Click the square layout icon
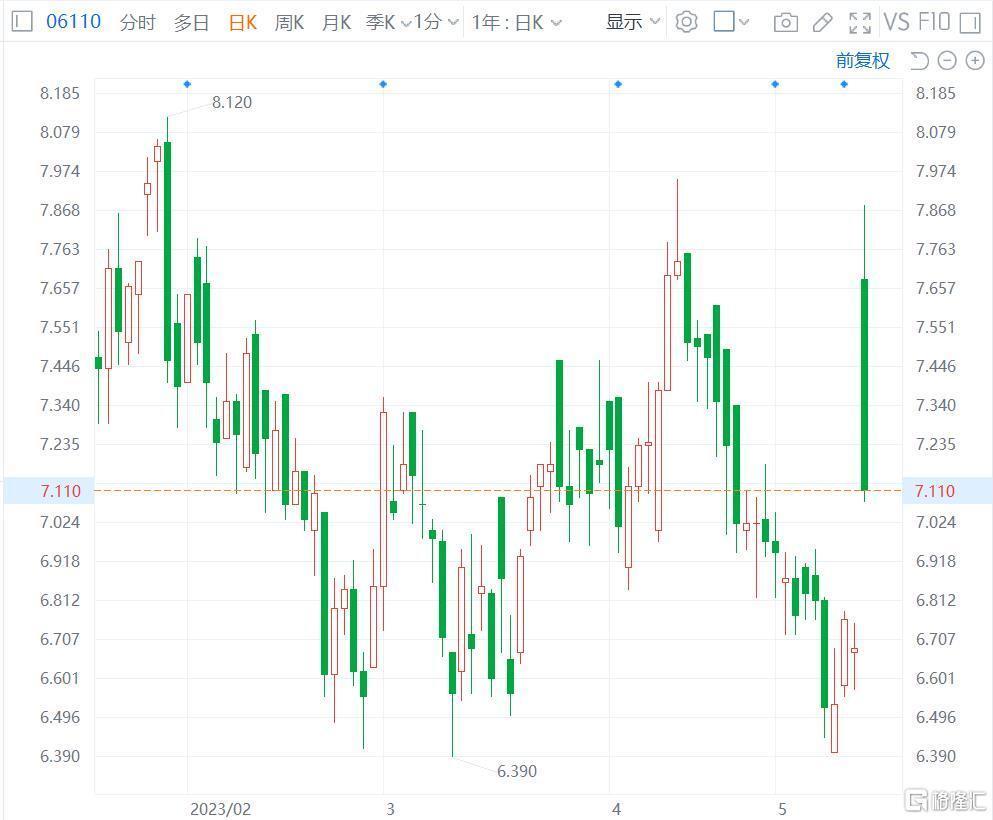993x820 pixels. 724,22
